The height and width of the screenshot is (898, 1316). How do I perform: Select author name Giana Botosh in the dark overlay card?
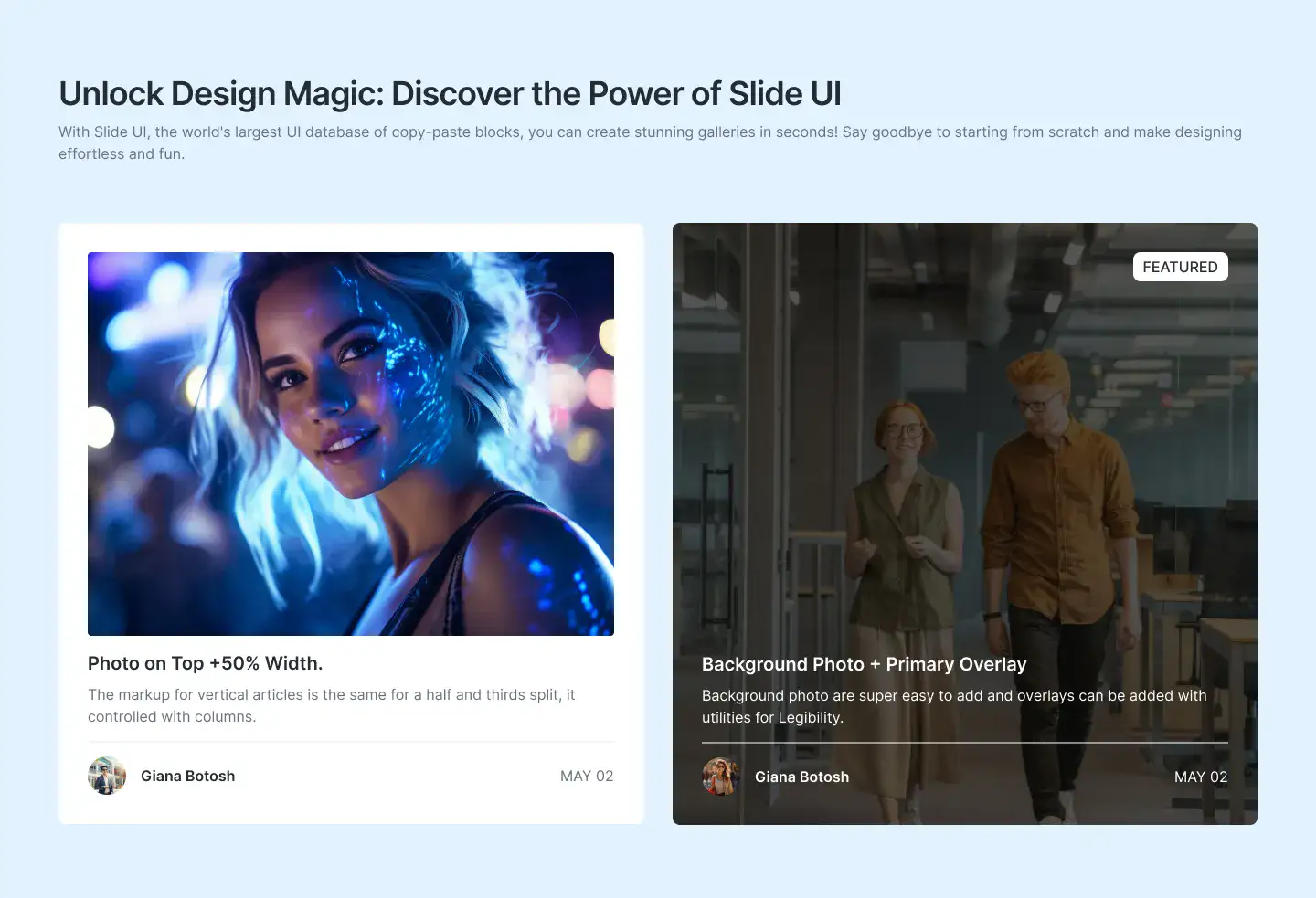801,777
